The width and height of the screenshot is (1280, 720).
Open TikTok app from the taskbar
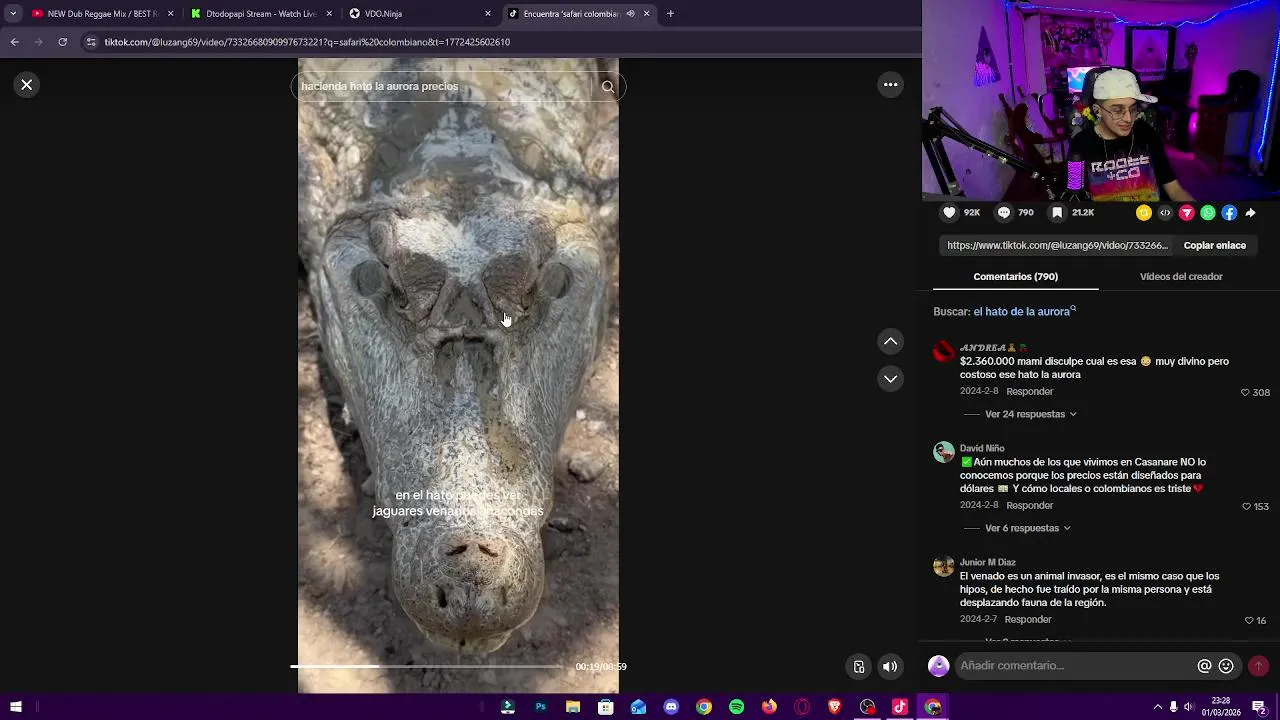[900, 707]
